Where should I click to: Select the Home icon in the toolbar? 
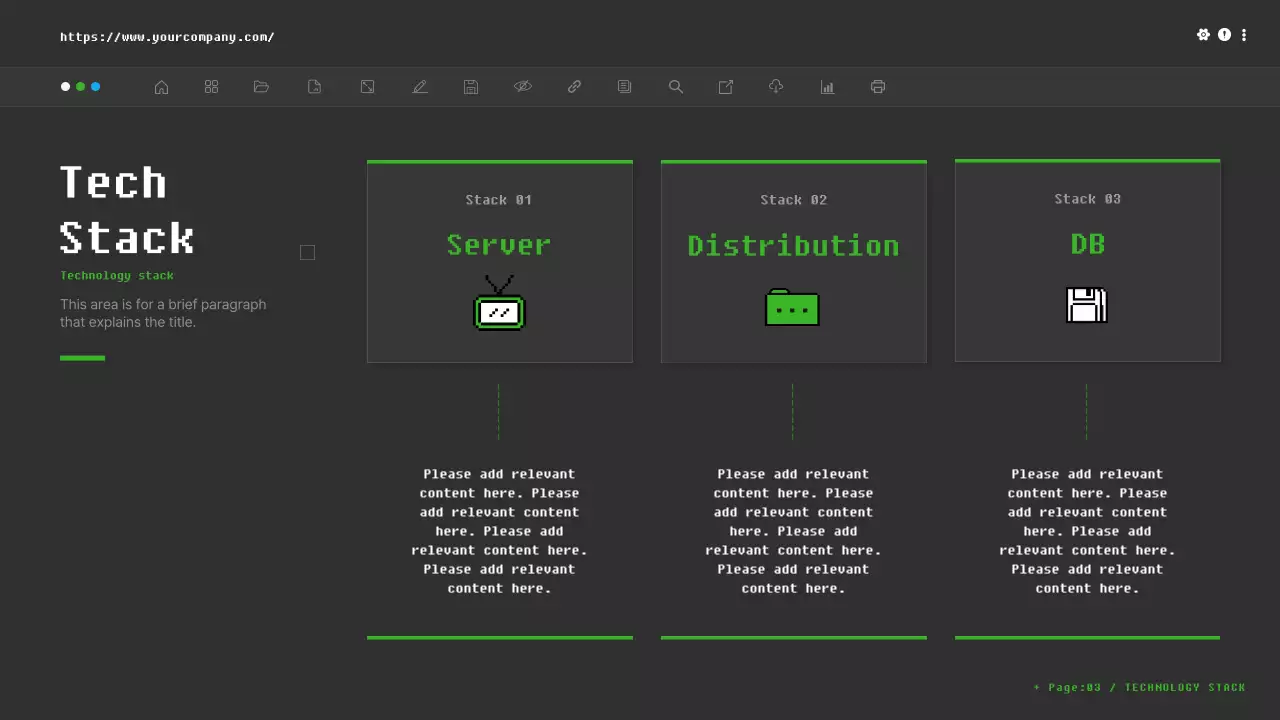(161, 87)
